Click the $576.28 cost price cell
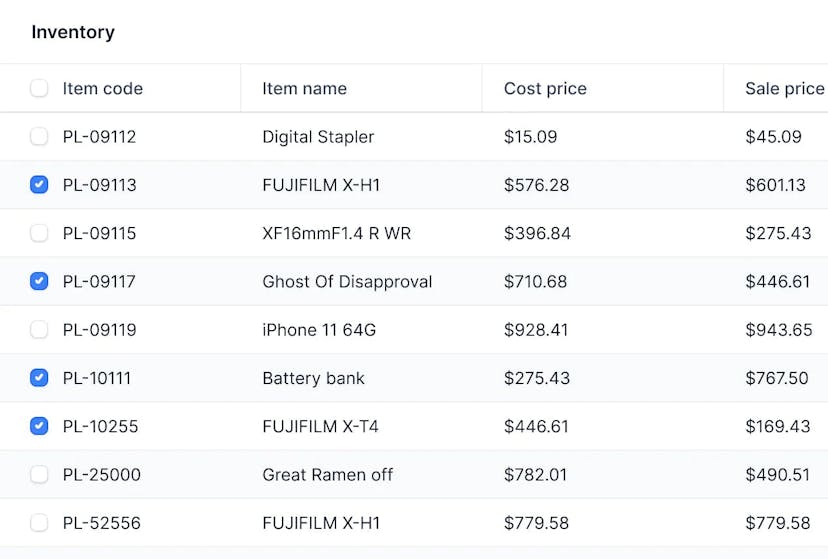 click(x=536, y=185)
